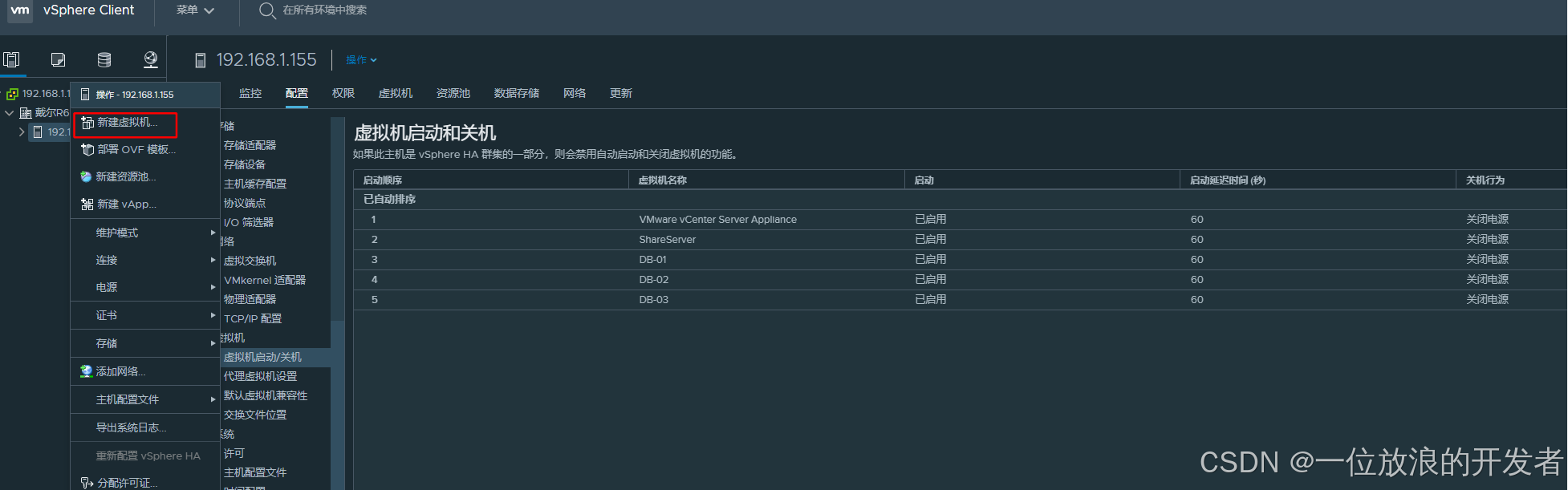Expand the 电源 submenu
1568x490 pixels.
click(145, 287)
